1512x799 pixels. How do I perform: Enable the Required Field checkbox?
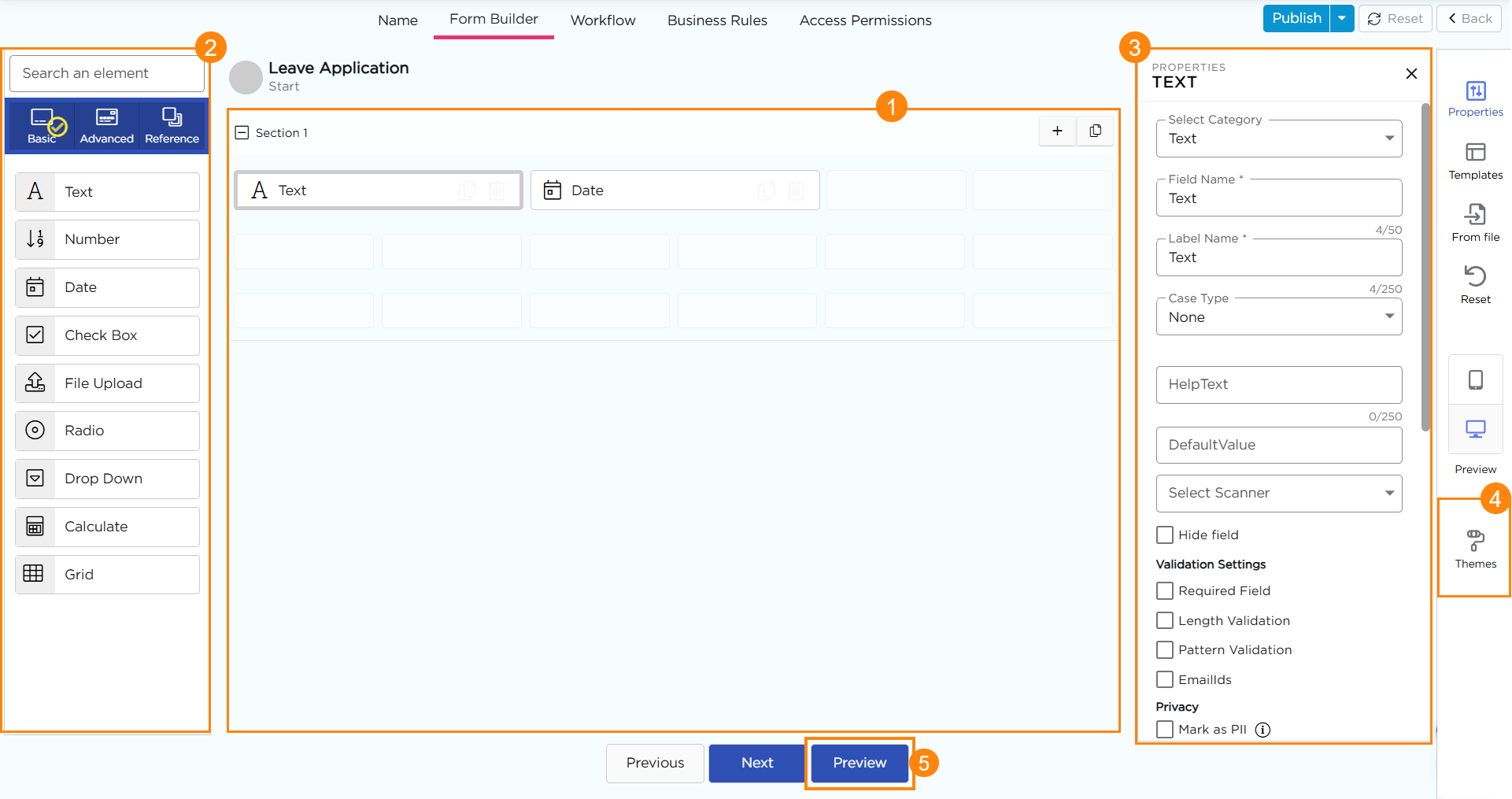1165,591
